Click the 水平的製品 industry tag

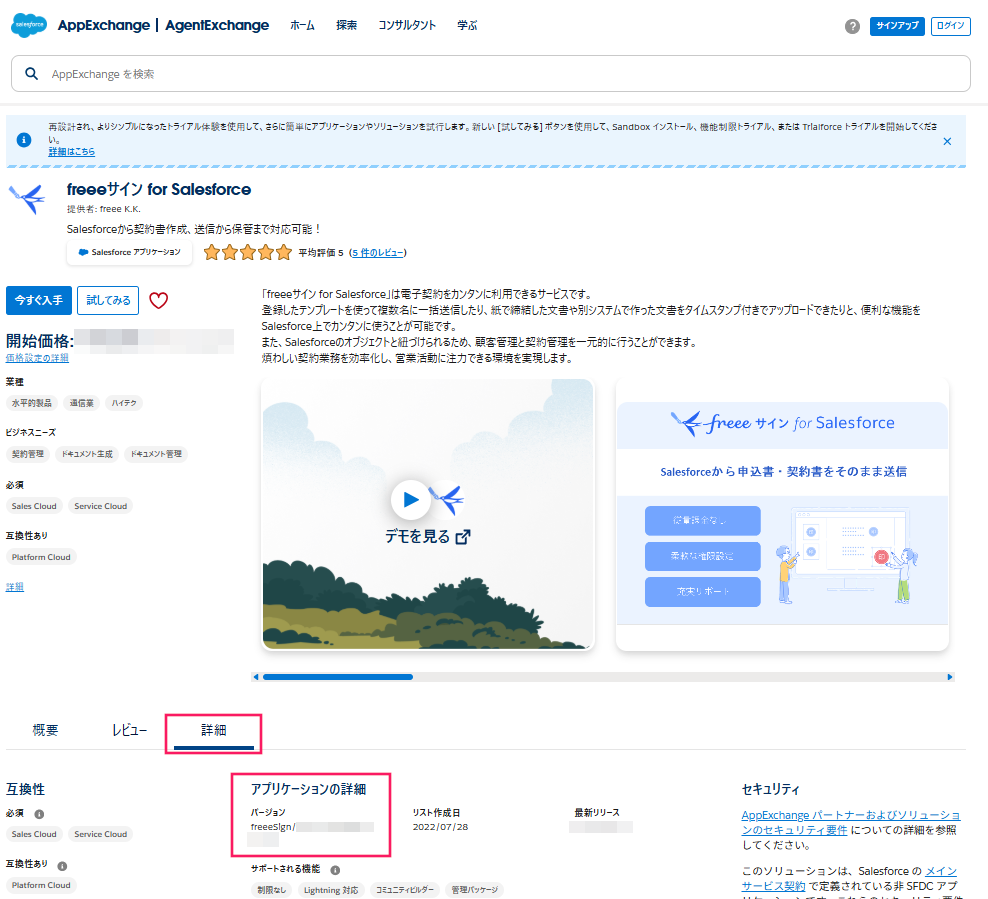click(x=32, y=403)
